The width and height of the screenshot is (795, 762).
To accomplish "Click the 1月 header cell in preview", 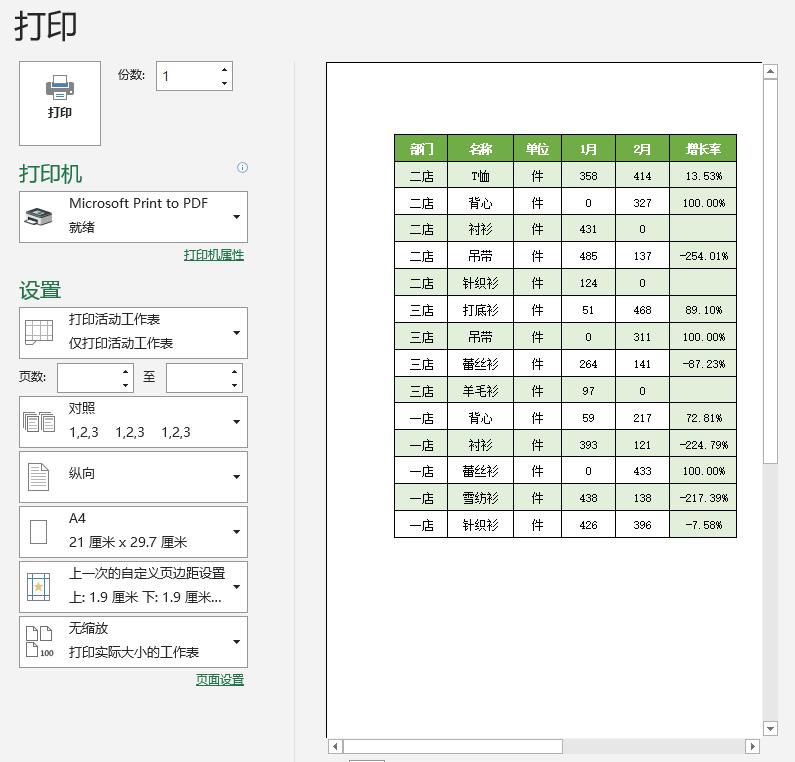I will (588, 149).
